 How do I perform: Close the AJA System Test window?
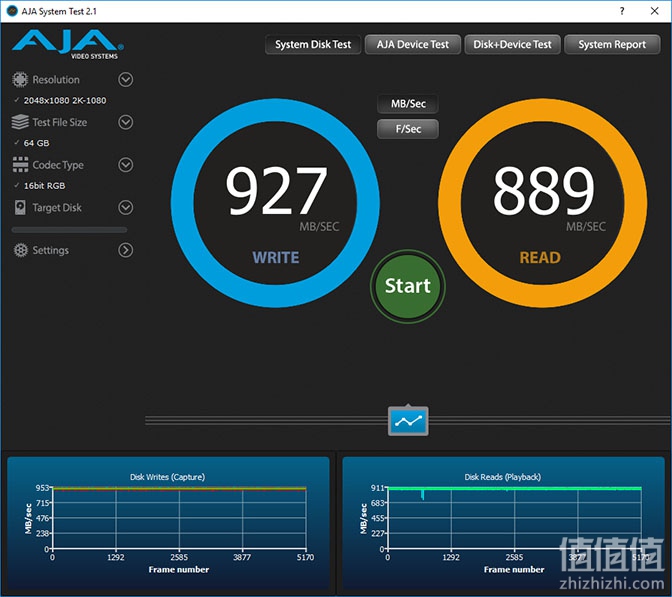(654, 11)
